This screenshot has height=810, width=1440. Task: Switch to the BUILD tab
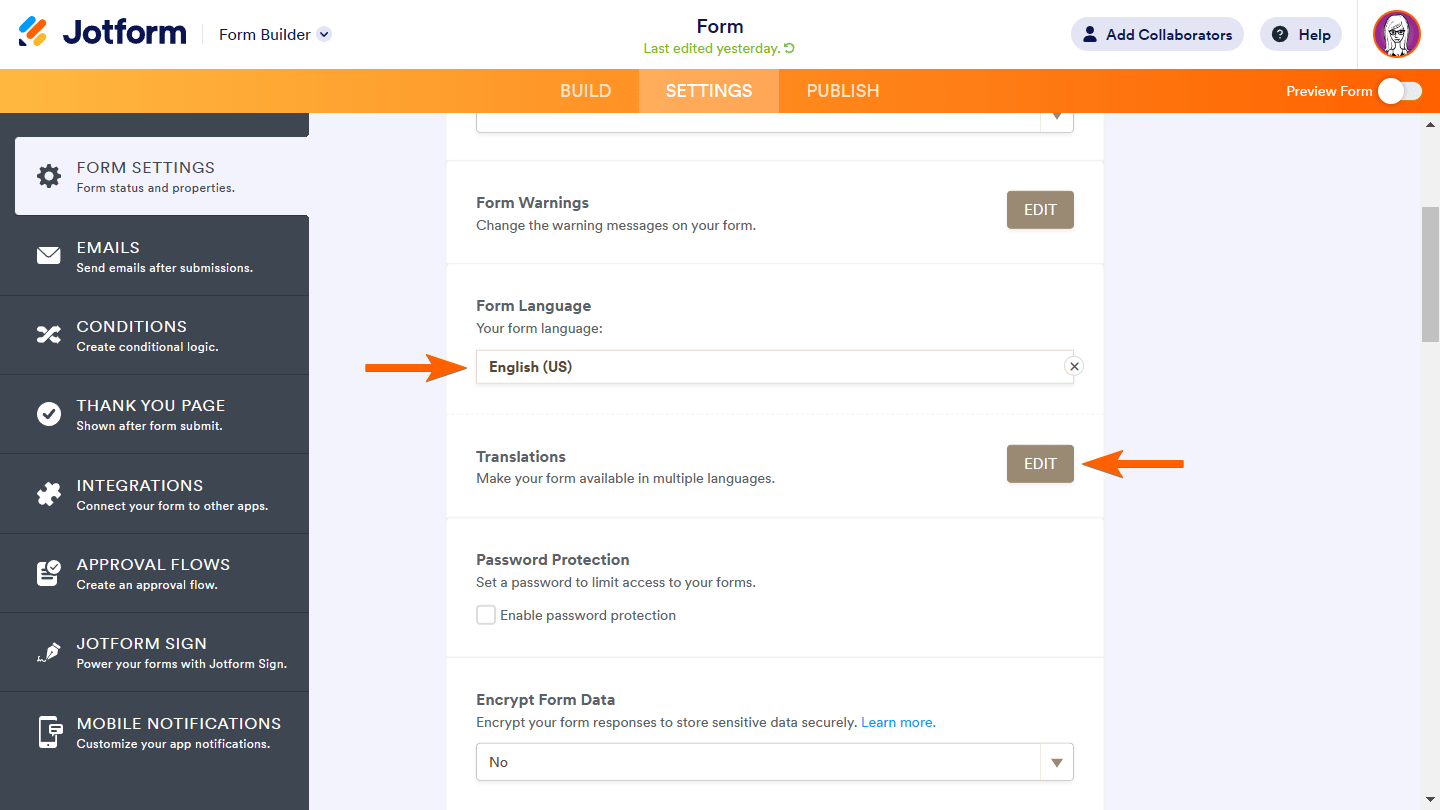585,91
